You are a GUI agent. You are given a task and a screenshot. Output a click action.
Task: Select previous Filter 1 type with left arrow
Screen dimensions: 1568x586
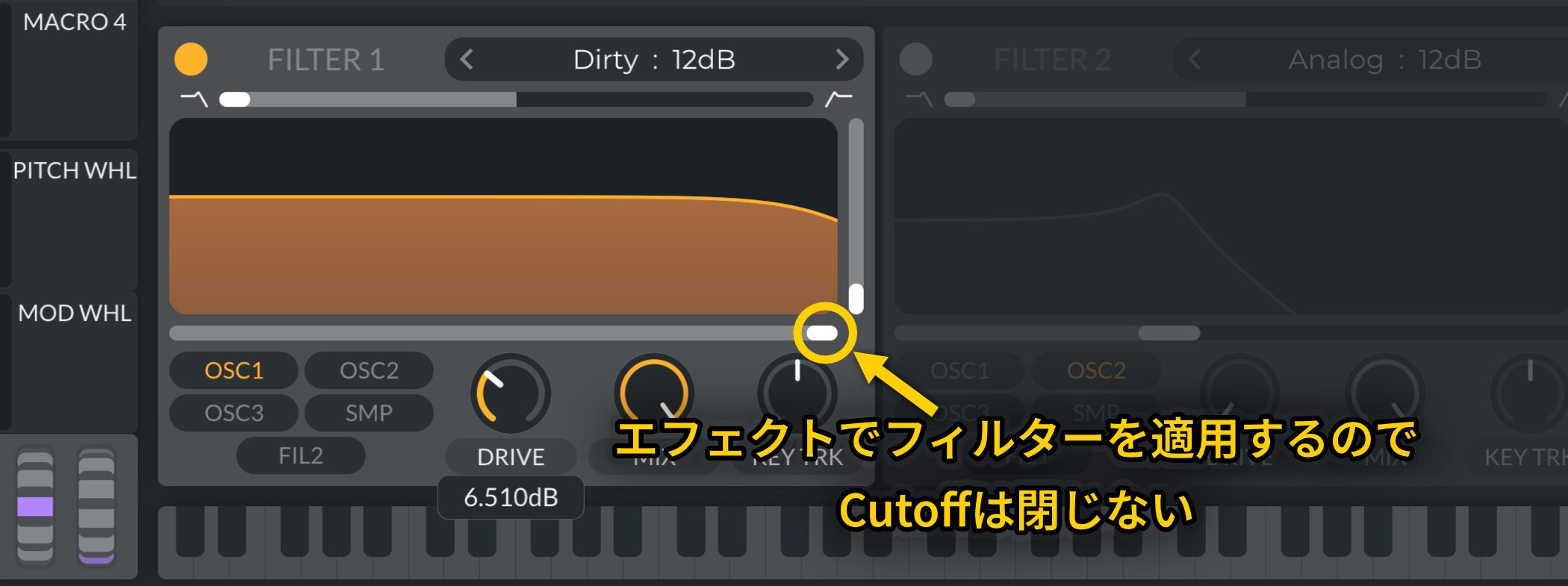pos(467,59)
